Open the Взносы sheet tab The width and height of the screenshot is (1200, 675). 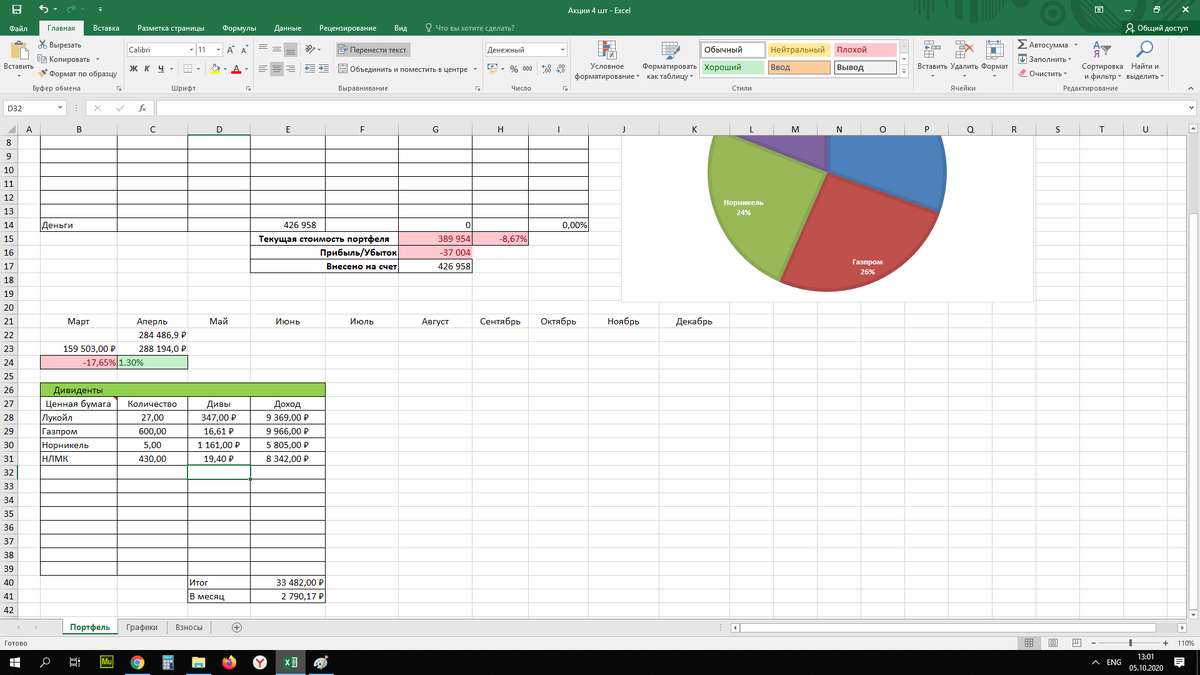click(189, 627)
